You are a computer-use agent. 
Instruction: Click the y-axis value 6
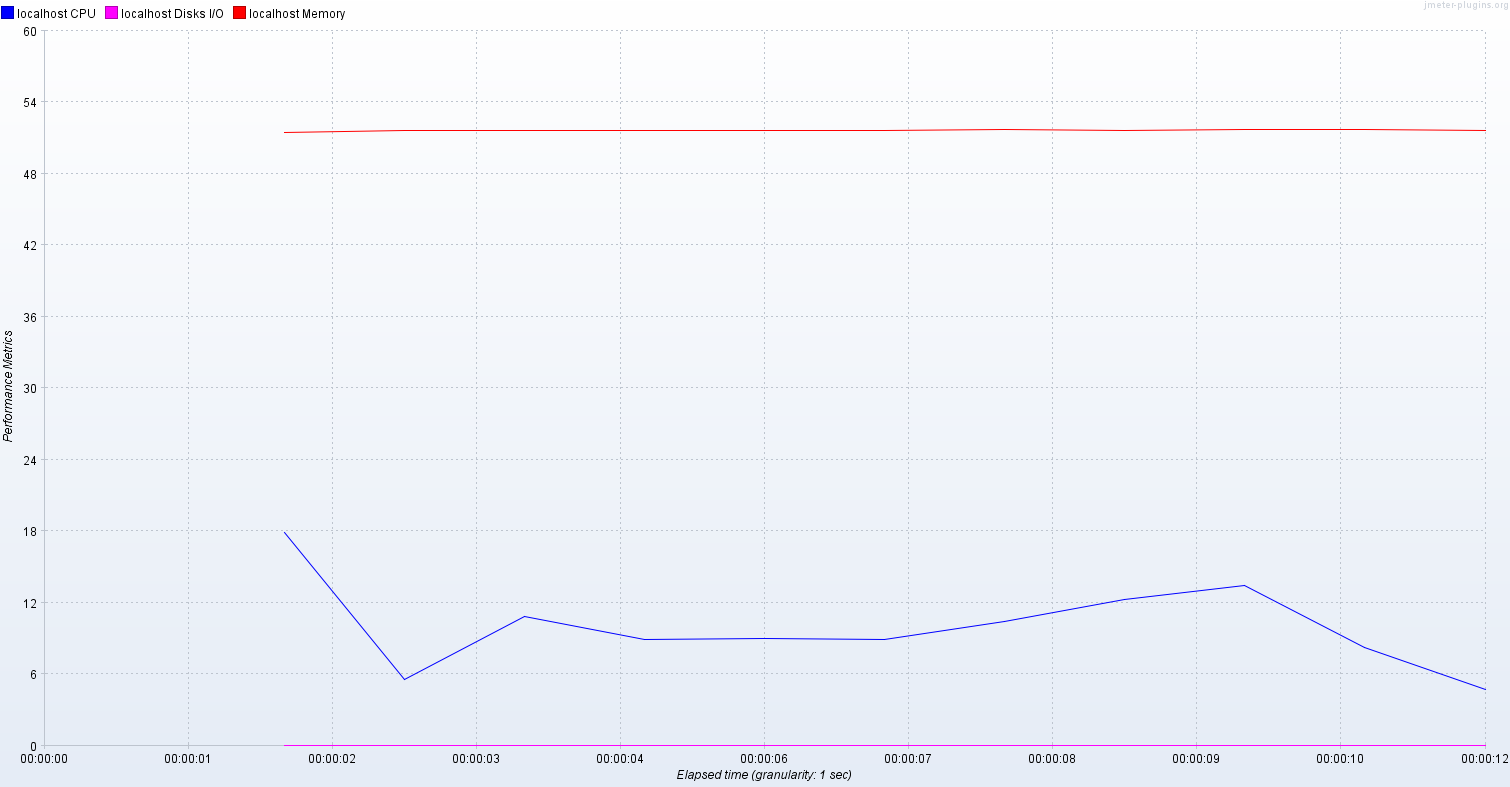coord(32,674)
